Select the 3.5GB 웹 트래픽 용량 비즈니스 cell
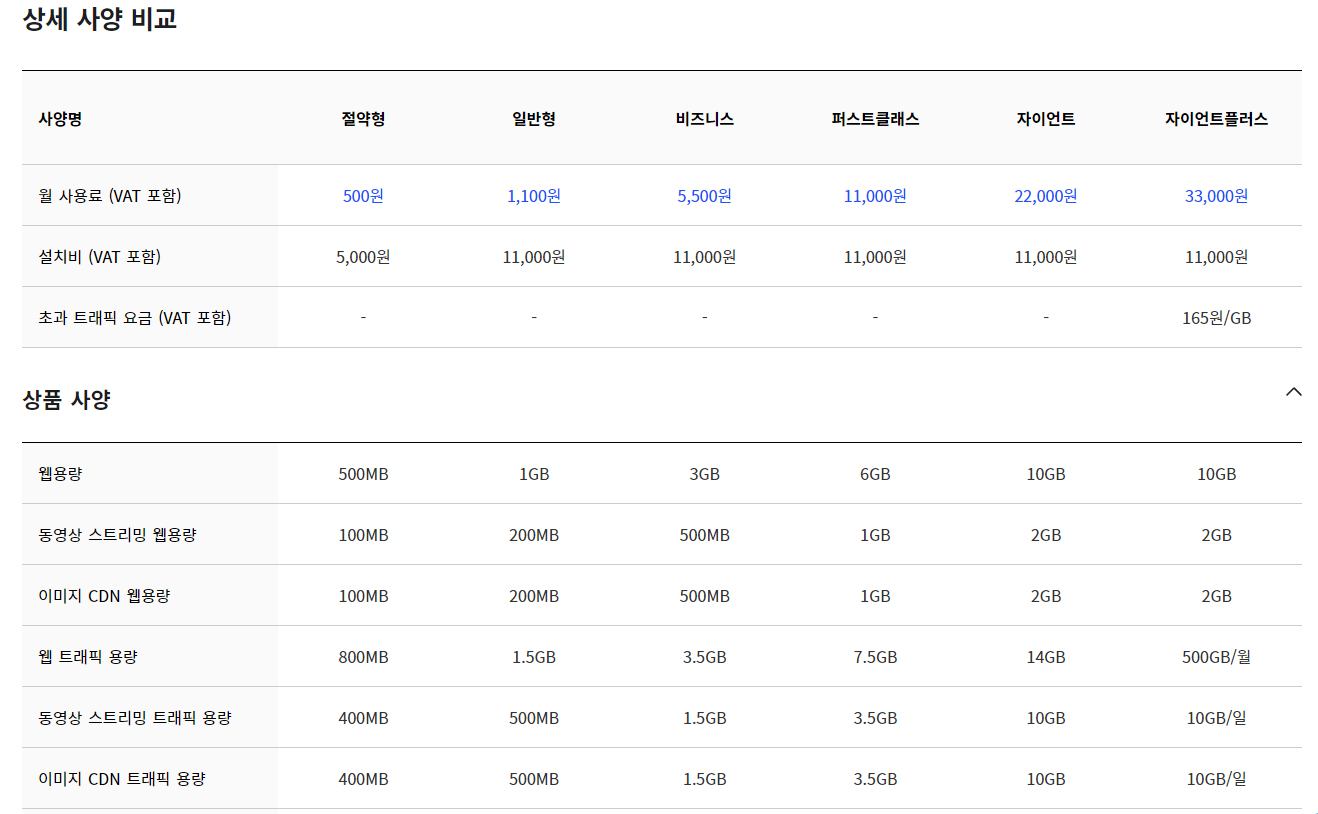Viewport: 1318px width, 814px height. [x=705, y=657]
